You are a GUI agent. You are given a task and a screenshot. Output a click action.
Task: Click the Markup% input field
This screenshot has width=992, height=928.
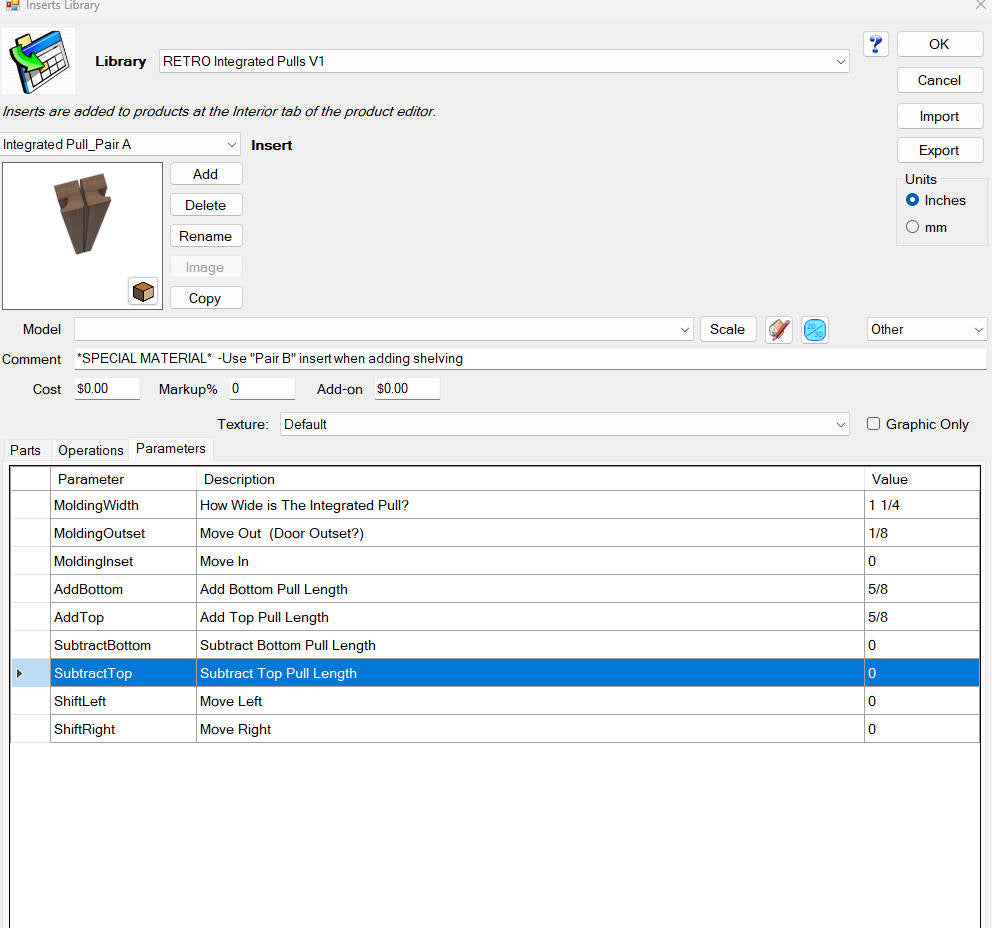pyautogui.click(x=262, y=388)
